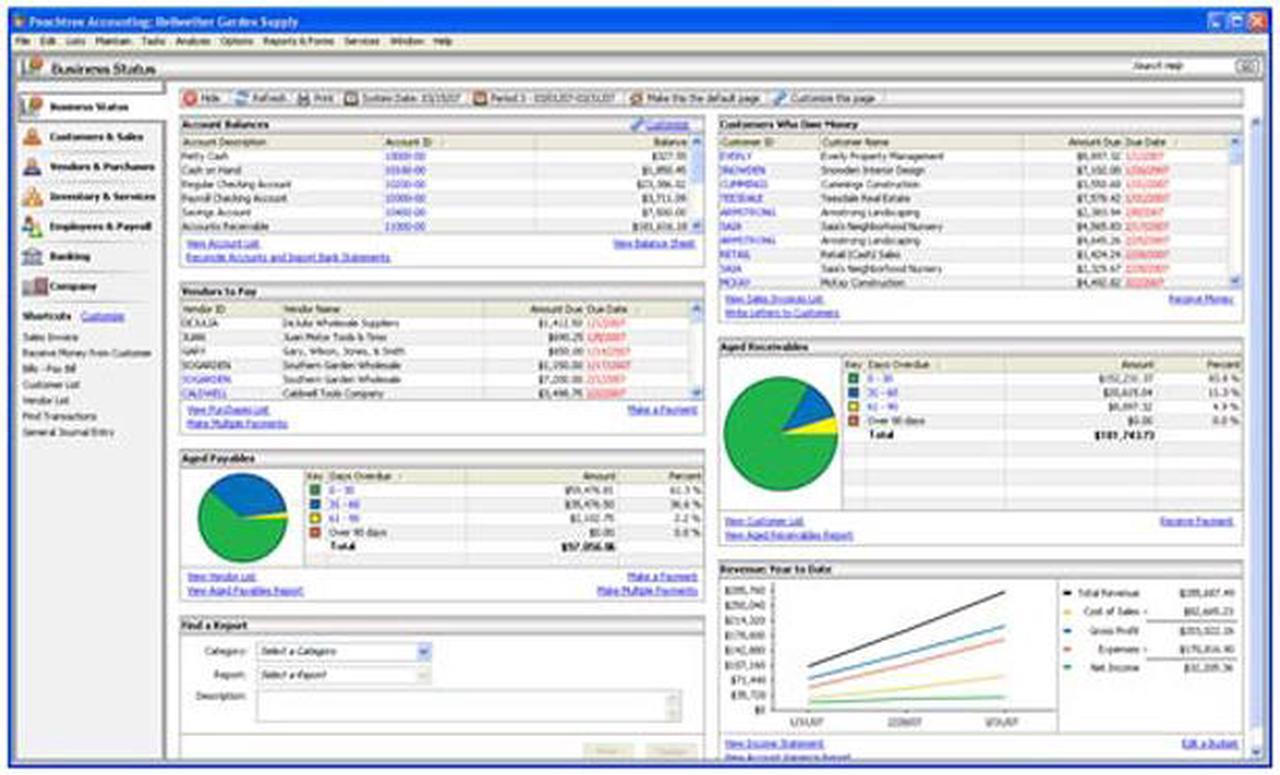Click Find Transactions shortcut

(x=59, y=416)
